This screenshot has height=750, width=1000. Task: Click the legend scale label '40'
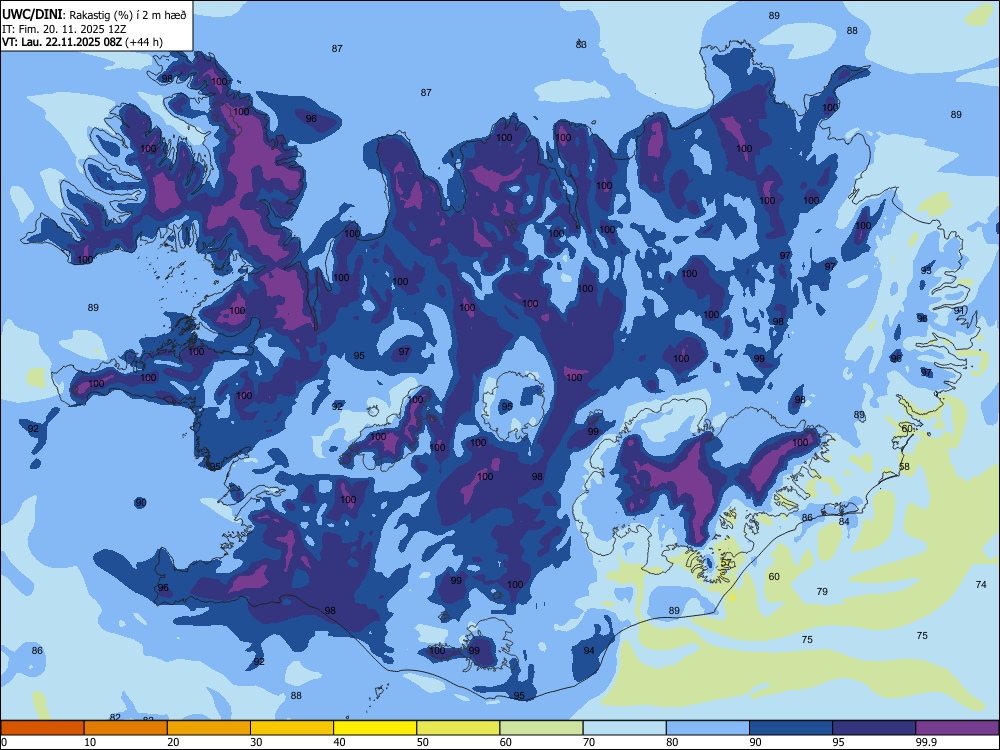coord(340,742)
